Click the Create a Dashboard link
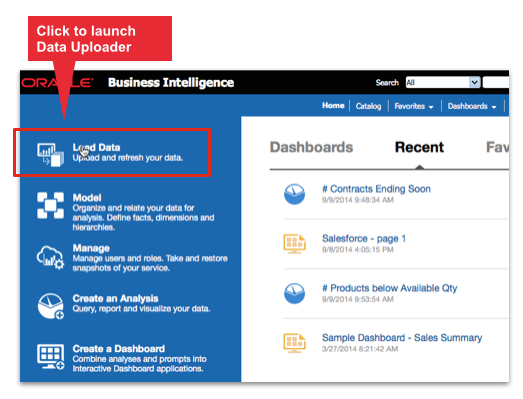The height and width of the screenshot is (399, 523). click(119, 349)
